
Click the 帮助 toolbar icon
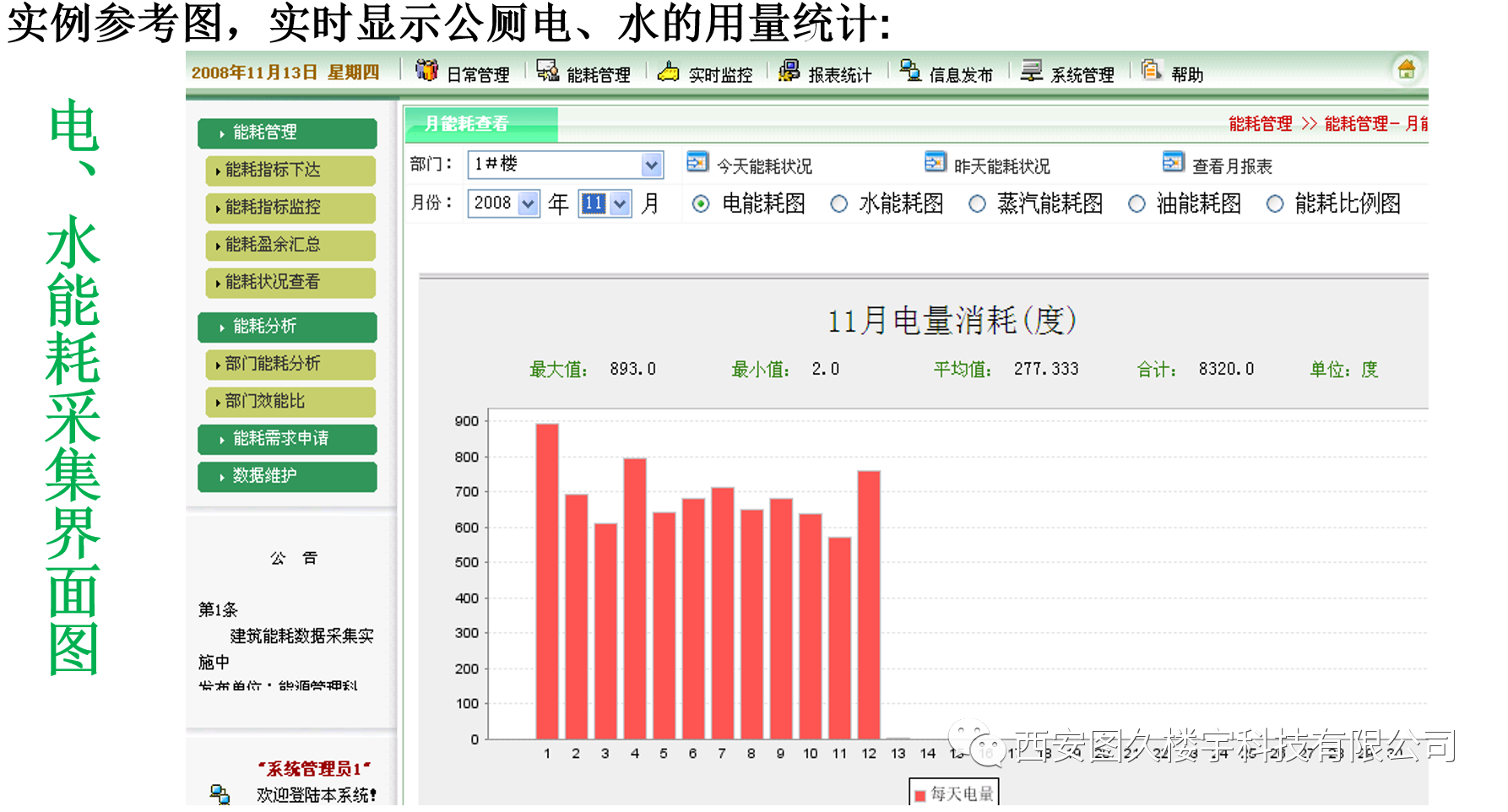tap(1151, 70)
